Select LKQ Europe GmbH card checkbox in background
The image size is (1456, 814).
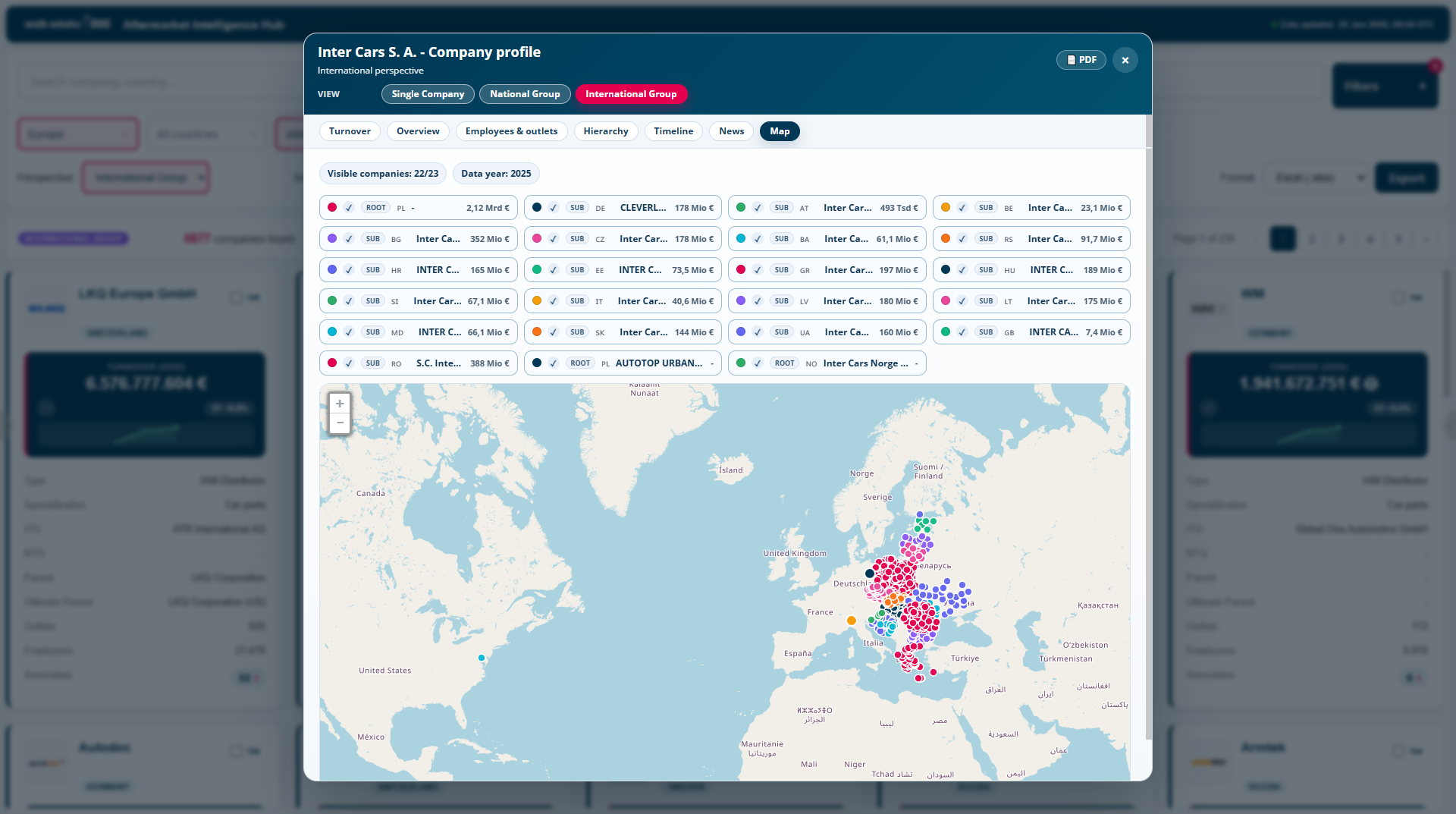[236, 297]
